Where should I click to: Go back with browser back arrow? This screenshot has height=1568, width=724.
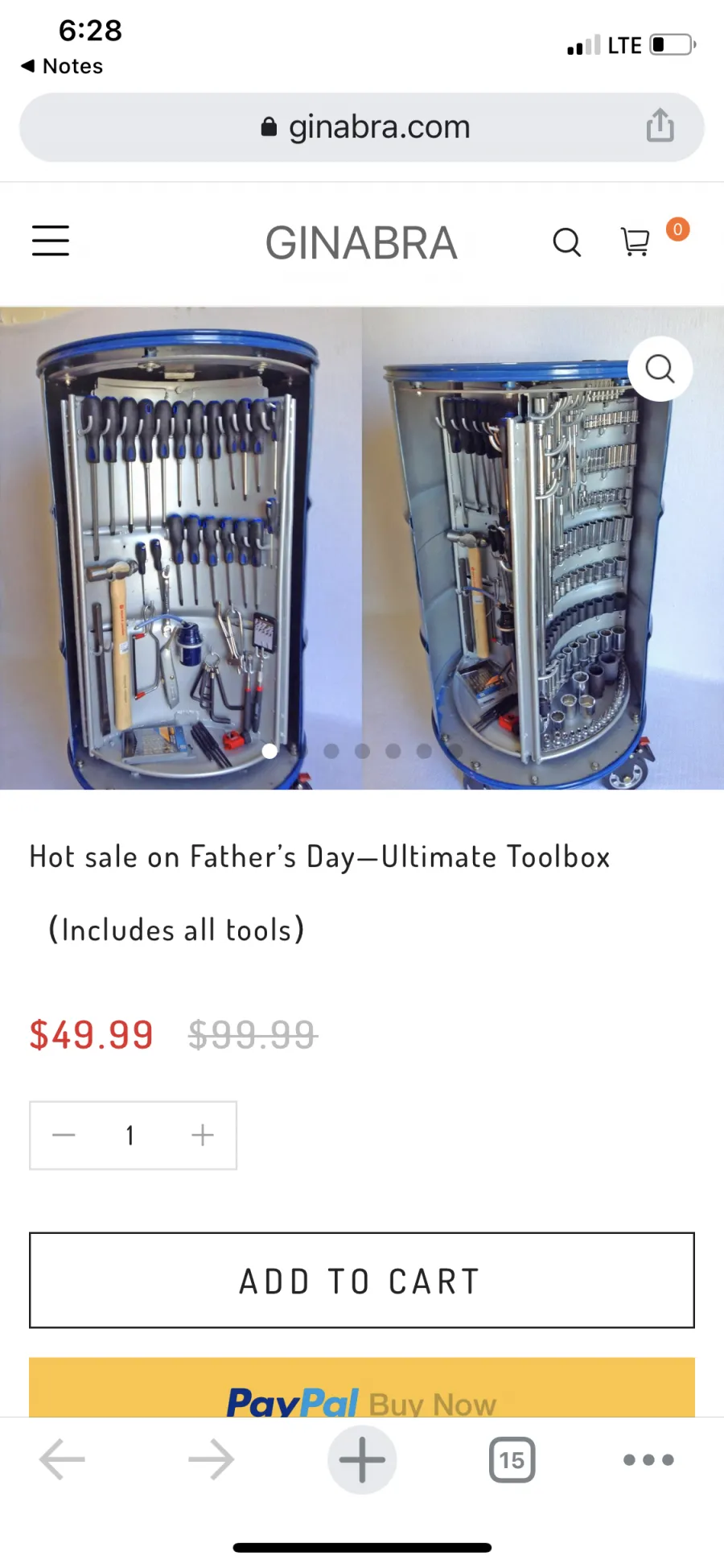click(62, 1459)
